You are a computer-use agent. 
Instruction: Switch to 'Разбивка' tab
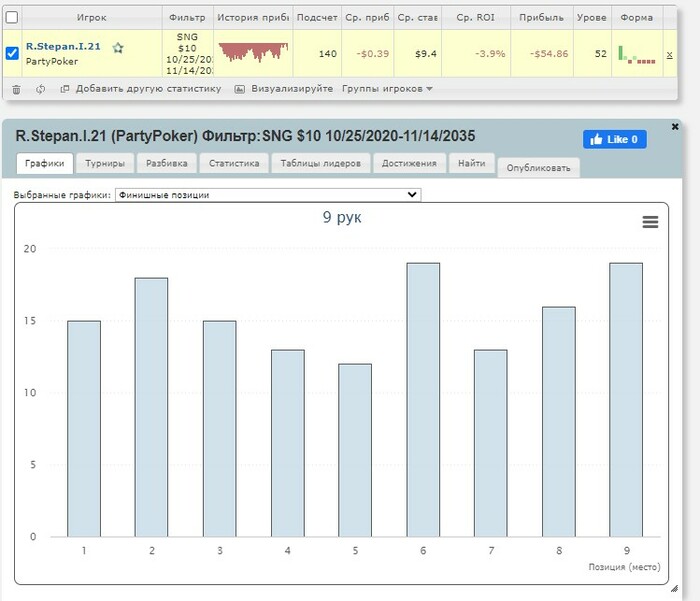[167, 163]
